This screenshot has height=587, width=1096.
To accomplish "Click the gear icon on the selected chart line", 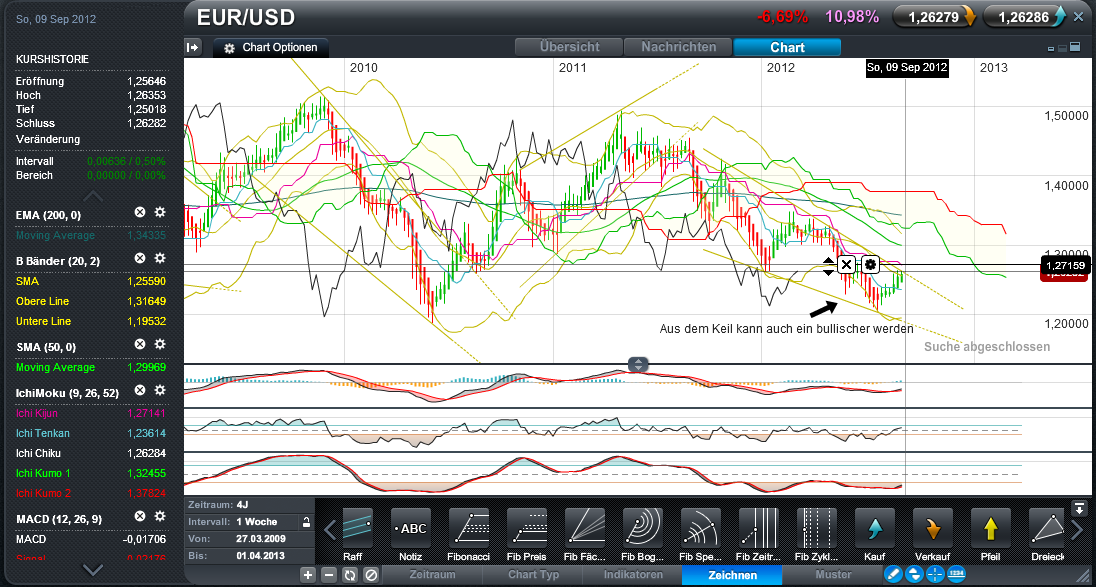I will pos(870,264).
